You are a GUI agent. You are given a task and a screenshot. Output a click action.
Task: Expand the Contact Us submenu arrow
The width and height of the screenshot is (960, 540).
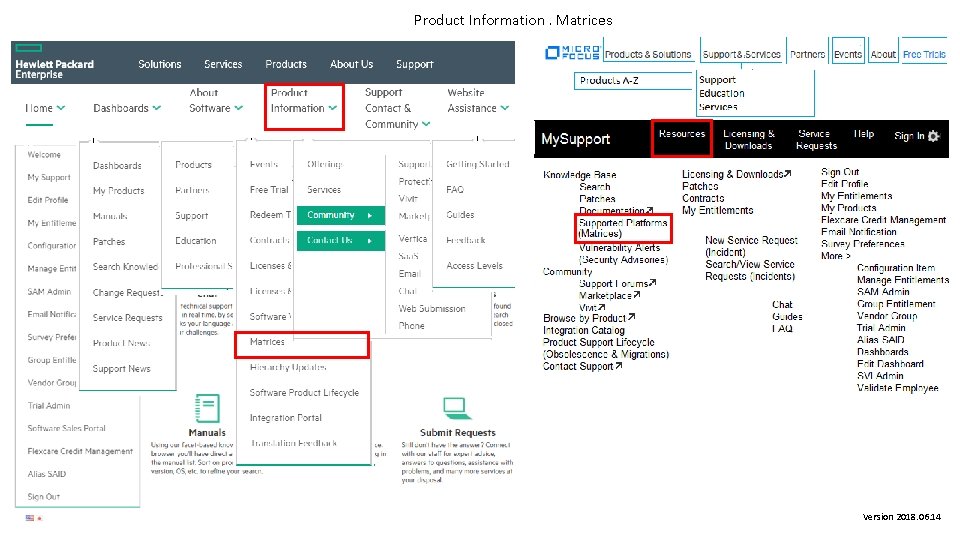pyautogui.click(x=370, y=241)
